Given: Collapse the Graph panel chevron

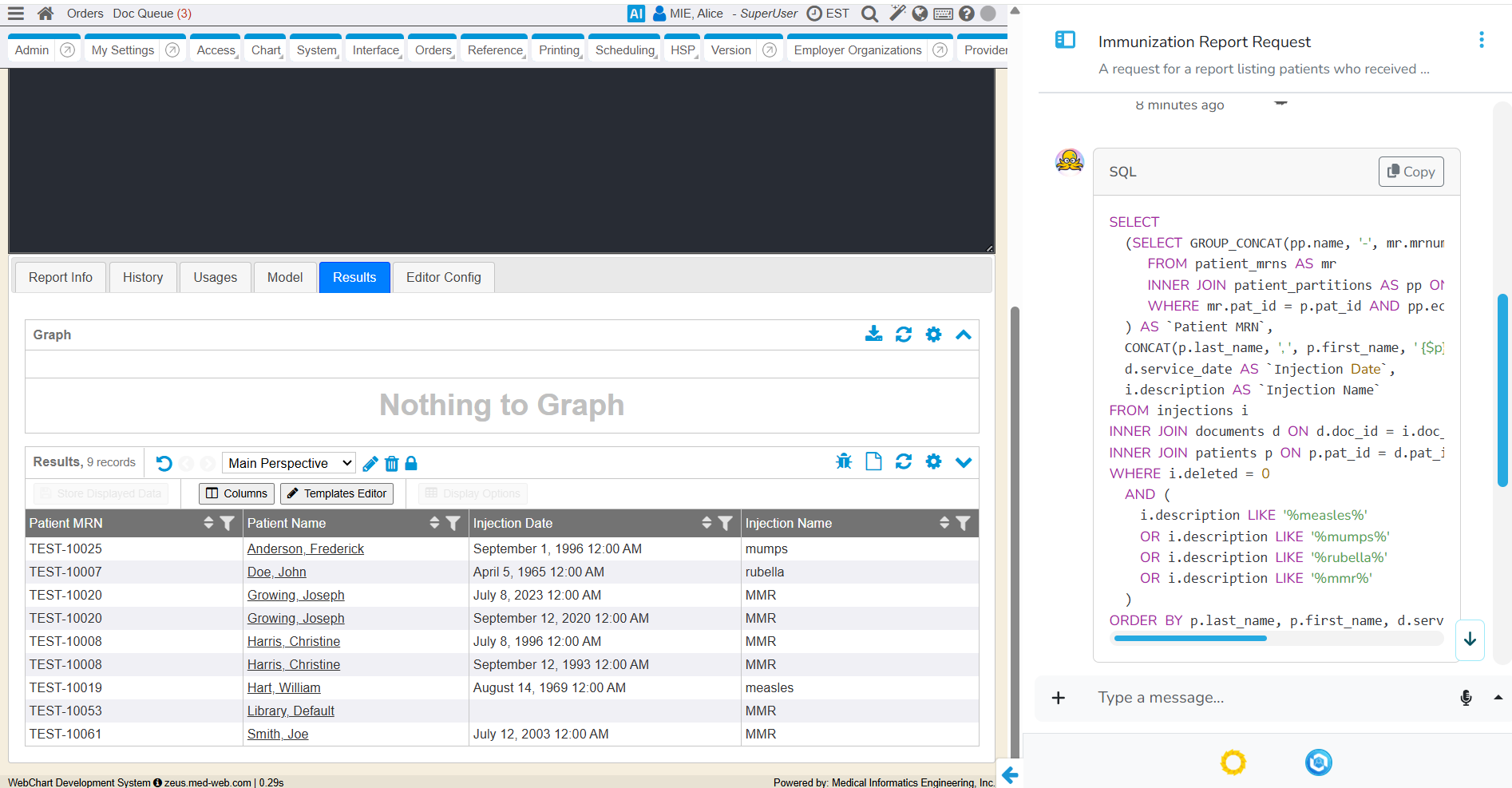Looking at the screenshot, I should point(964,335).
